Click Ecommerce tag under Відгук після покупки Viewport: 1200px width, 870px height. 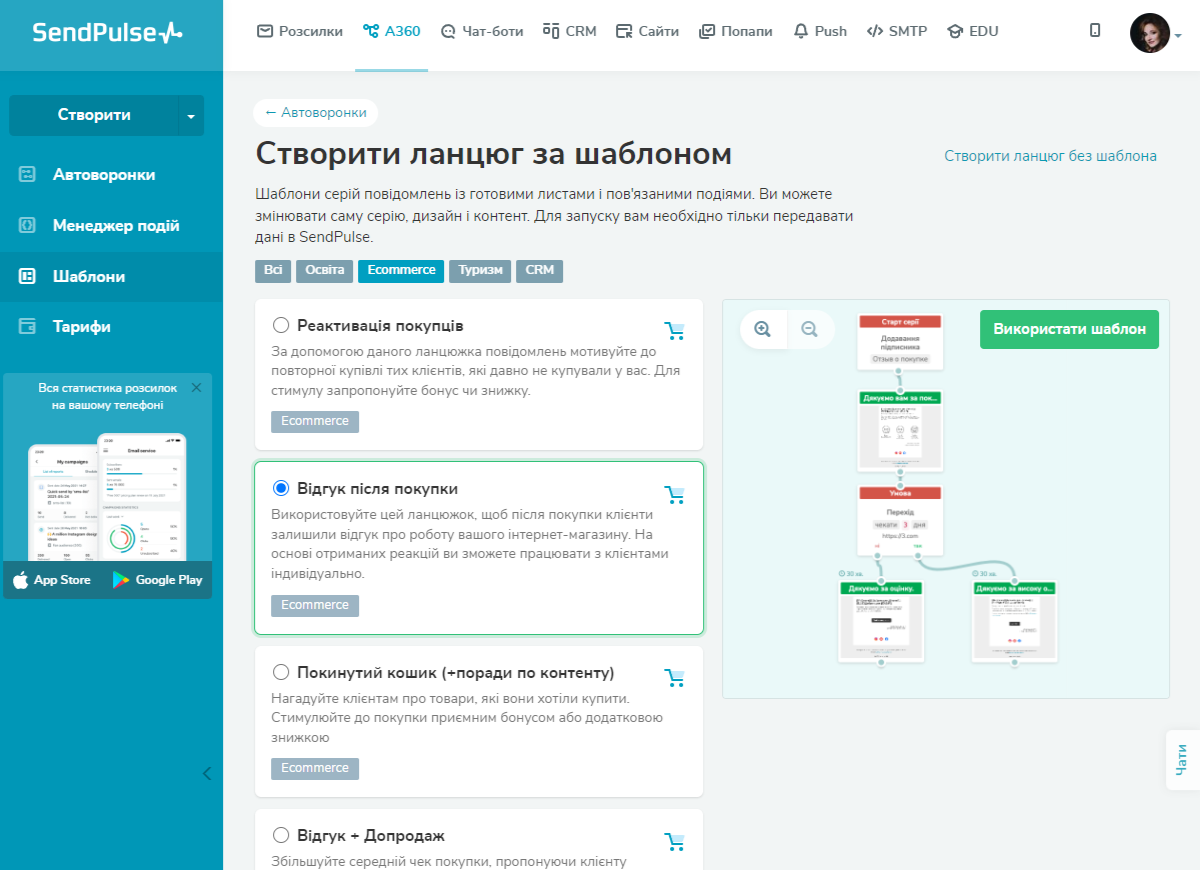(315, 605)
